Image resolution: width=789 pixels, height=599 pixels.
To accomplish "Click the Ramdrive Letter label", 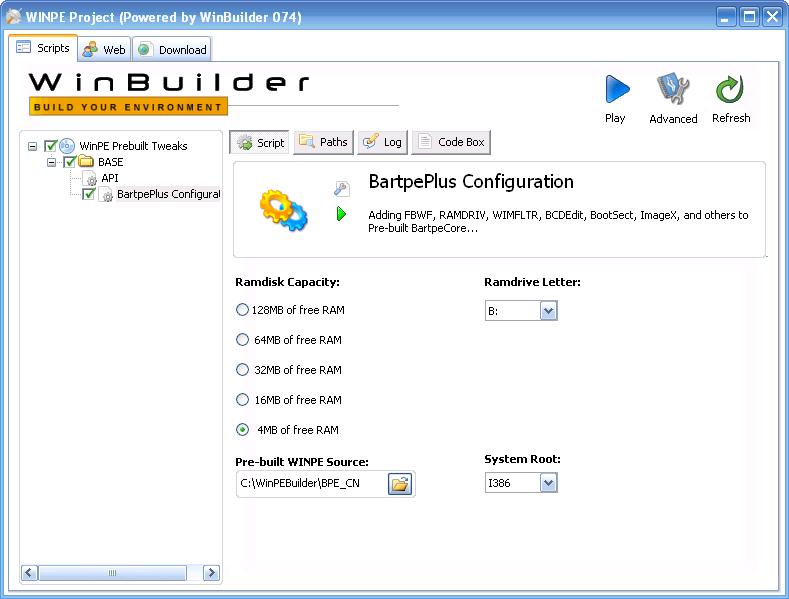I will [532, 282].
